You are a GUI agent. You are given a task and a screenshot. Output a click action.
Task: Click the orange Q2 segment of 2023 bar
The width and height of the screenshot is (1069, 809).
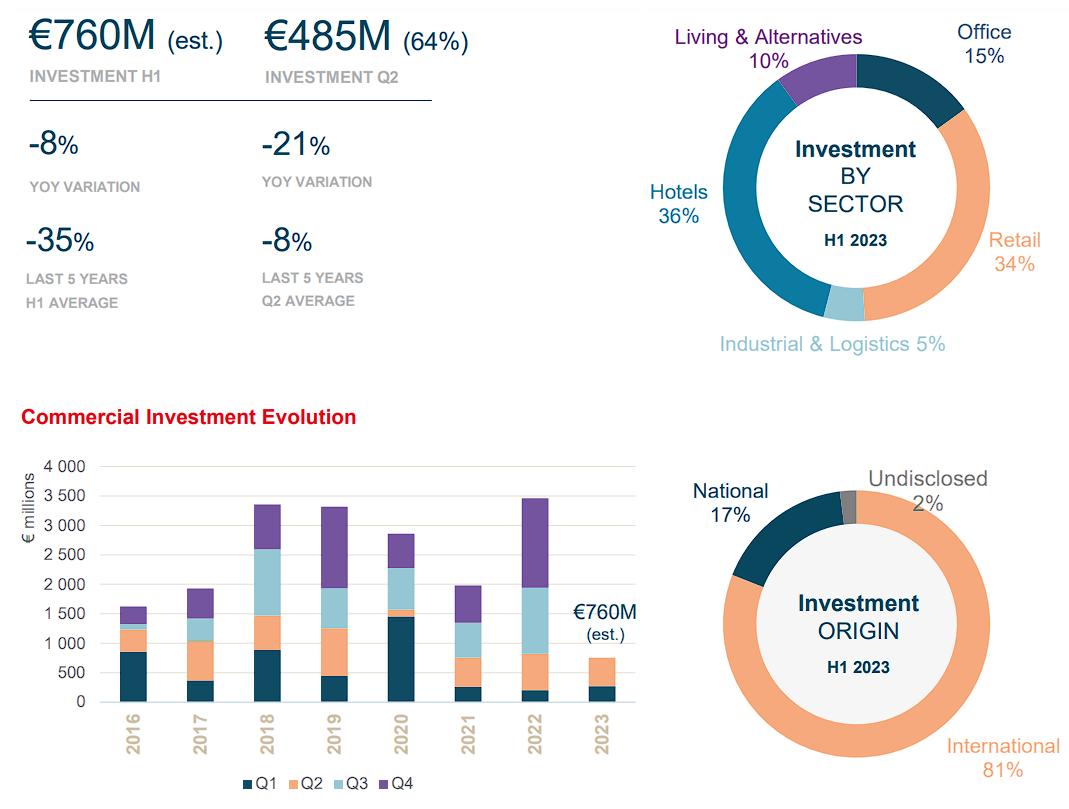tap(601, 671)
